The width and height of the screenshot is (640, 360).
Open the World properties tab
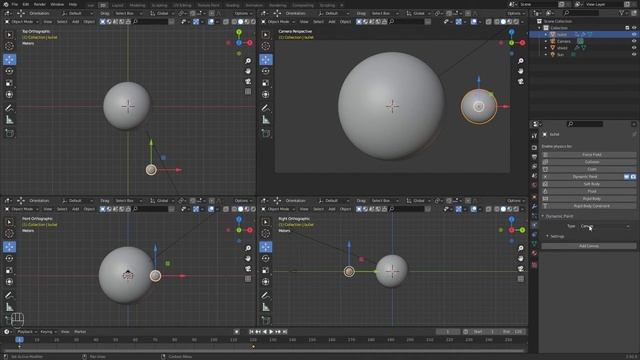(x=534, y=185)
